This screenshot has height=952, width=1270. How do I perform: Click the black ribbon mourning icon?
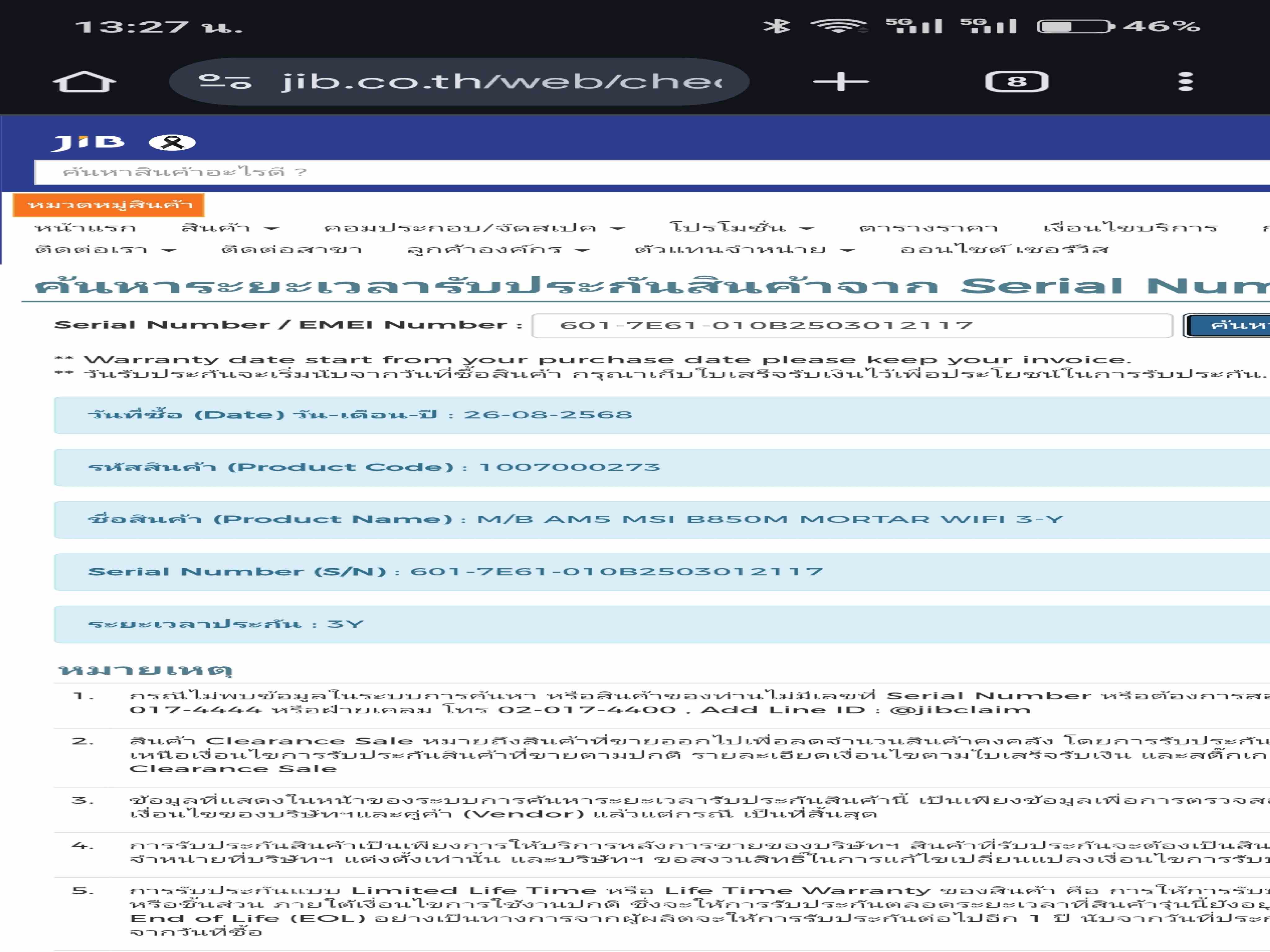click(x=172, y=142)
